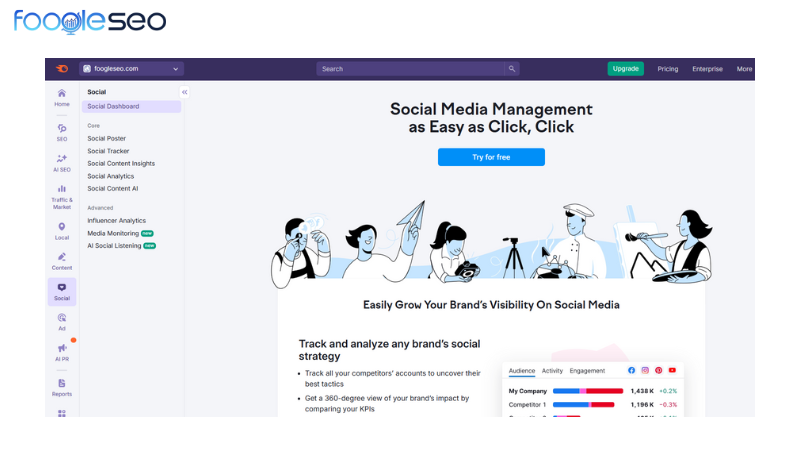Viewport: 800px width, 450px height.
Task: Click into the Search field
Action: pyautogui.click(x=410, y=69)
